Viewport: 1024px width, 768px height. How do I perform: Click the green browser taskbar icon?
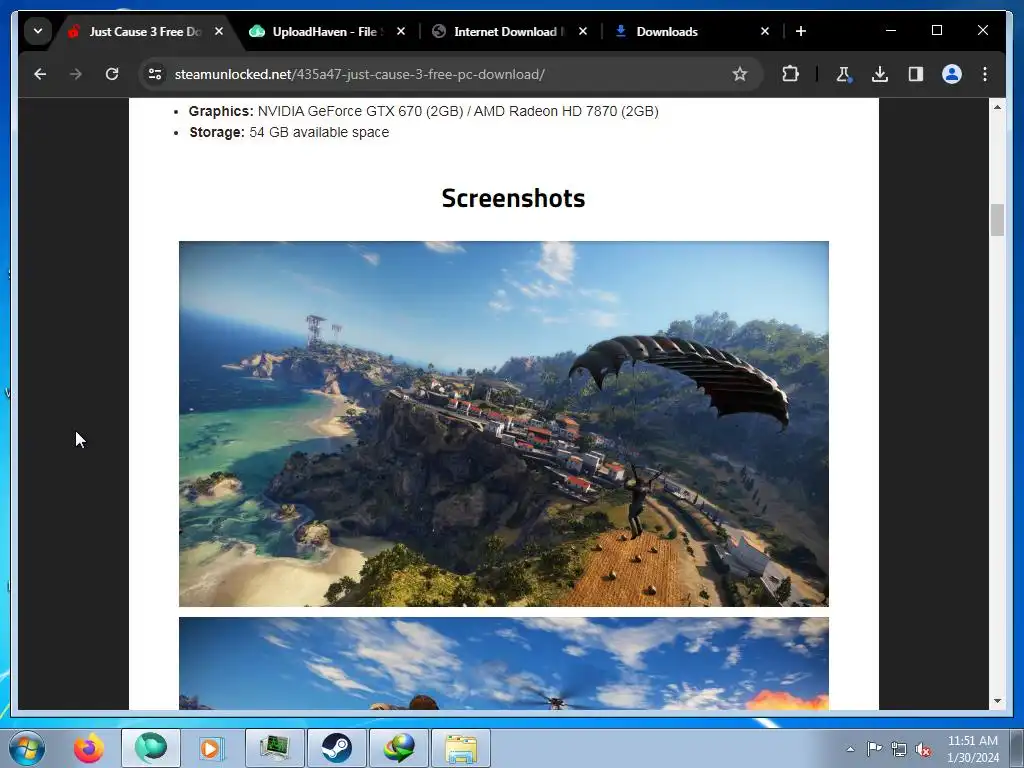151,748
